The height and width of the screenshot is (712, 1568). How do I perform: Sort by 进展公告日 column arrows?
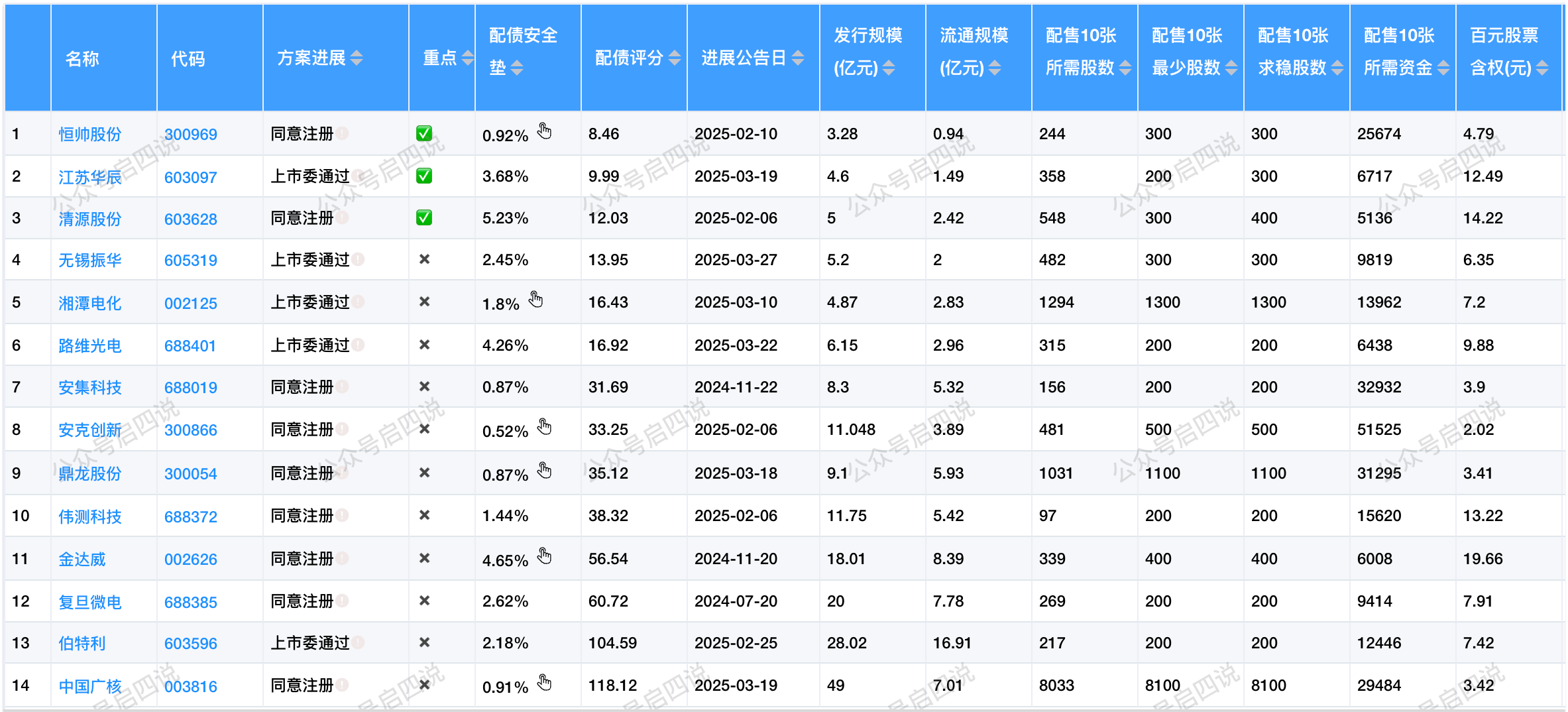pos(798,58)
